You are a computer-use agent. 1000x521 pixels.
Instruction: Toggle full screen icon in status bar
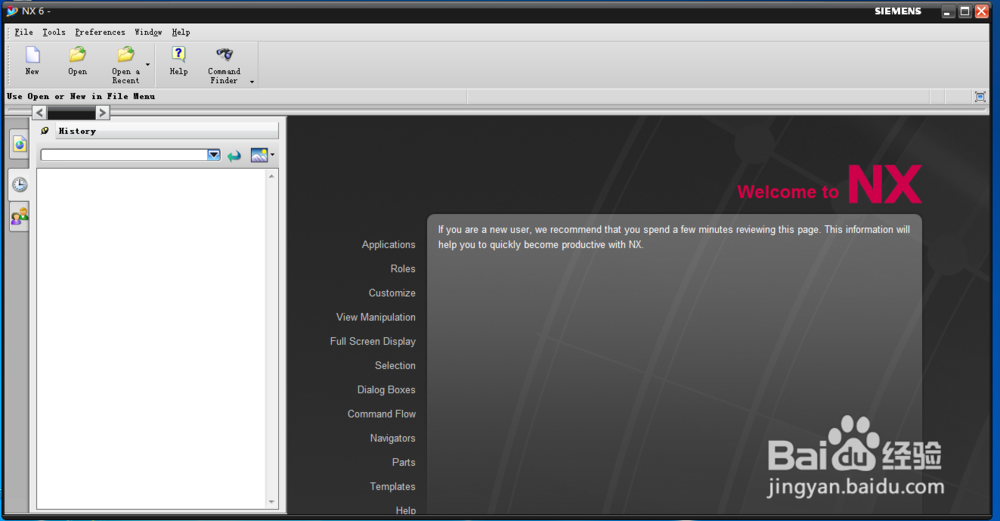coord(980,97)
